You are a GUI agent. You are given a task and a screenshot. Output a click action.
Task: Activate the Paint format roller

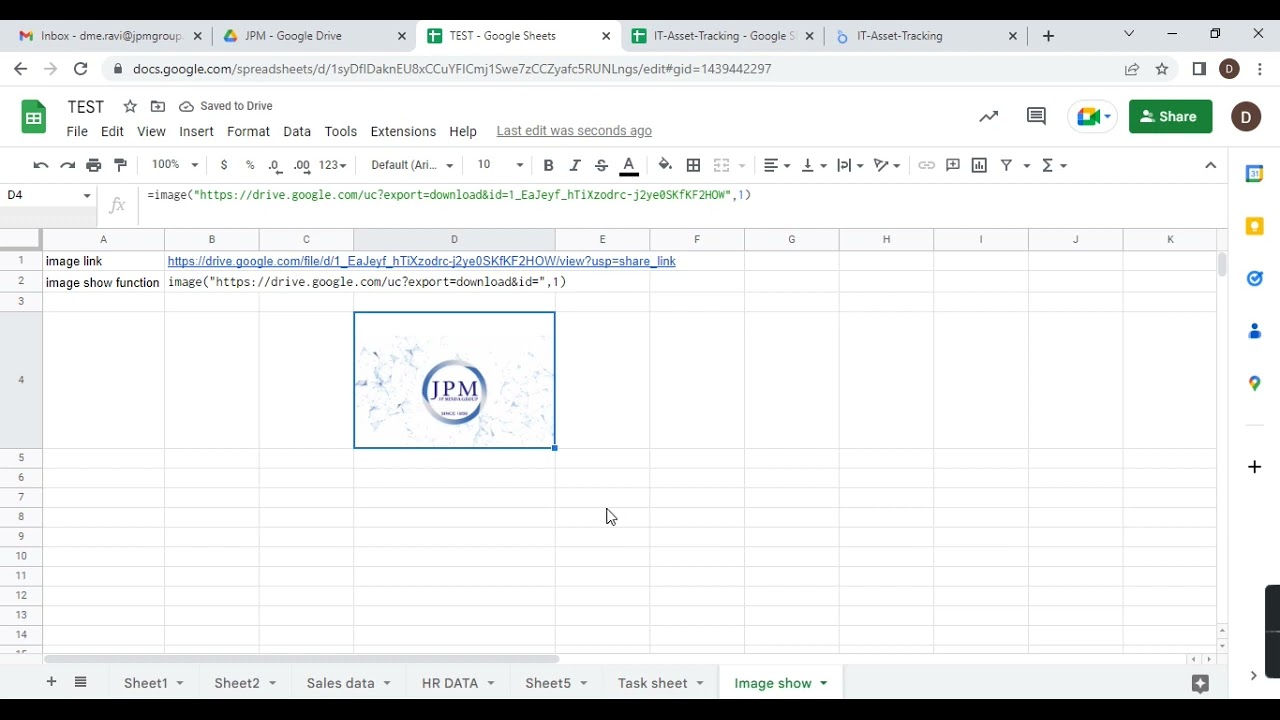[121, 165]
